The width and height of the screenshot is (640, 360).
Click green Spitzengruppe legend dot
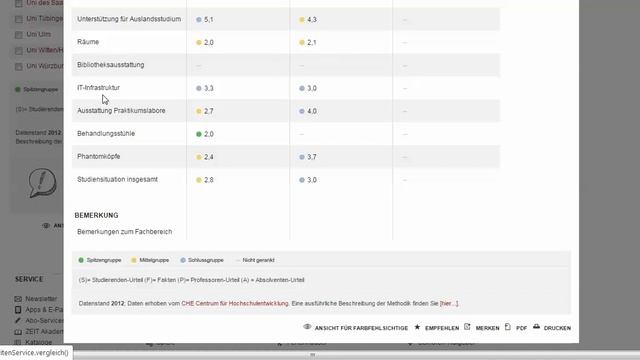81,260
